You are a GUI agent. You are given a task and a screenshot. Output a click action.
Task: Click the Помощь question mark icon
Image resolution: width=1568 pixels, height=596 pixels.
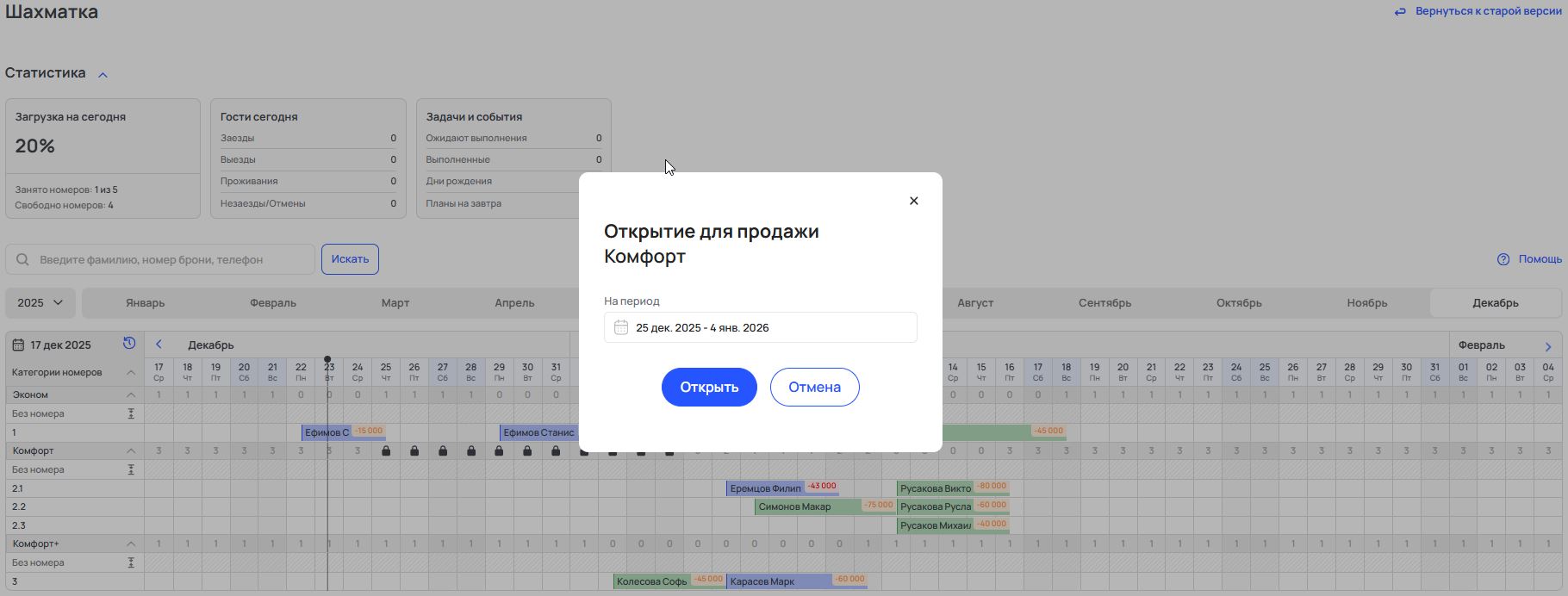(1503, 259)
